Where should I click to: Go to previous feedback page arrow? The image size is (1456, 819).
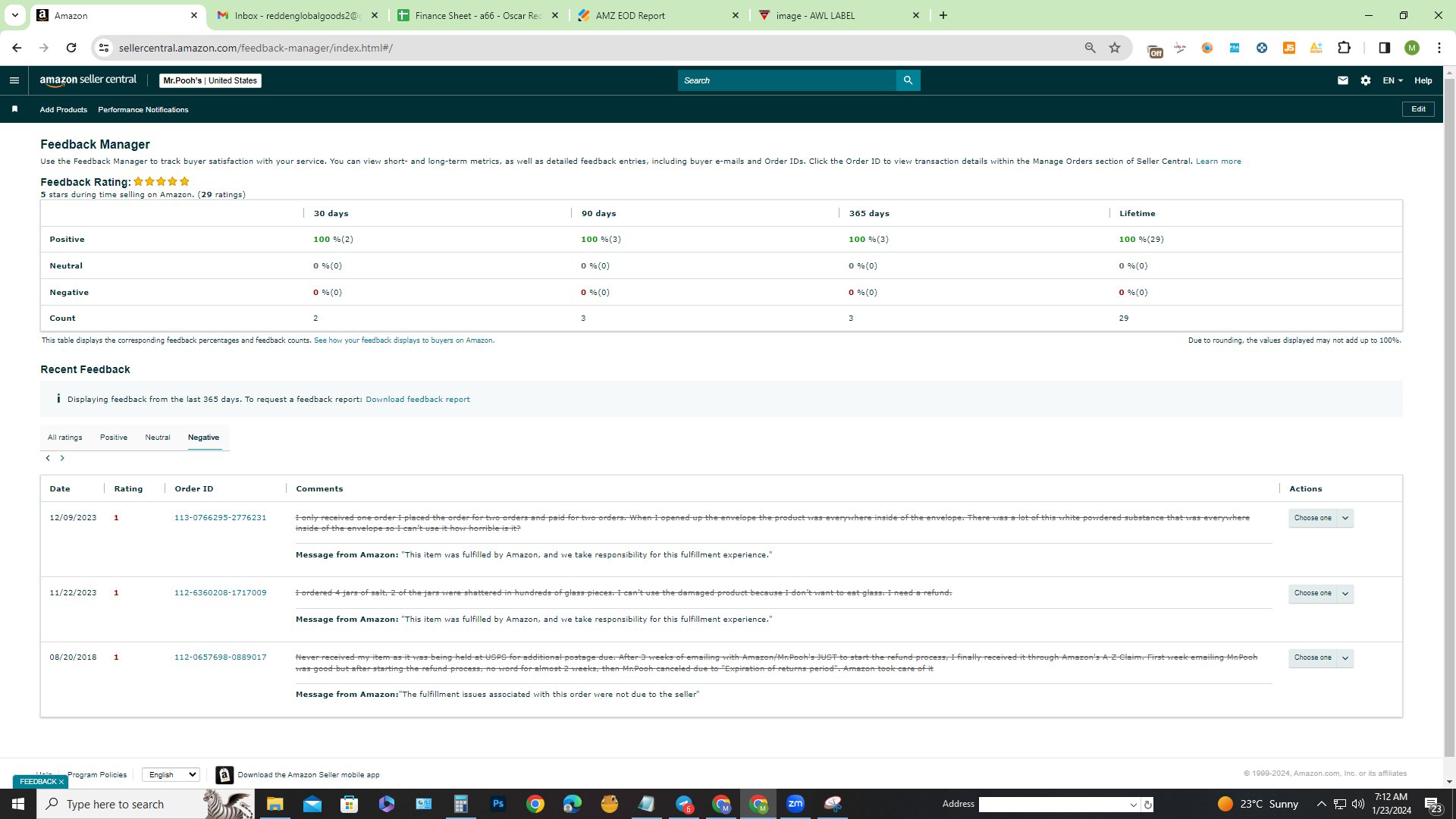click(48, 458)
